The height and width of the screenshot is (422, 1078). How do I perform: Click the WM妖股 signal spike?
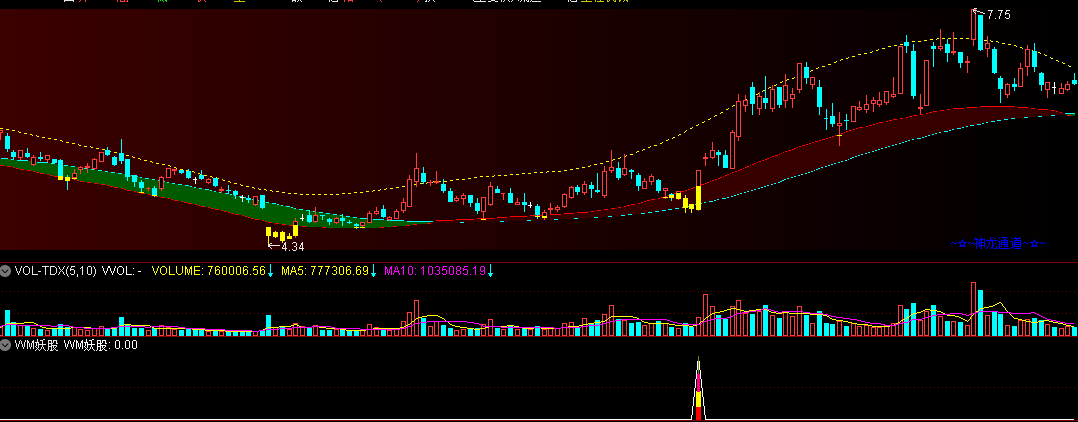click(698, 388)
